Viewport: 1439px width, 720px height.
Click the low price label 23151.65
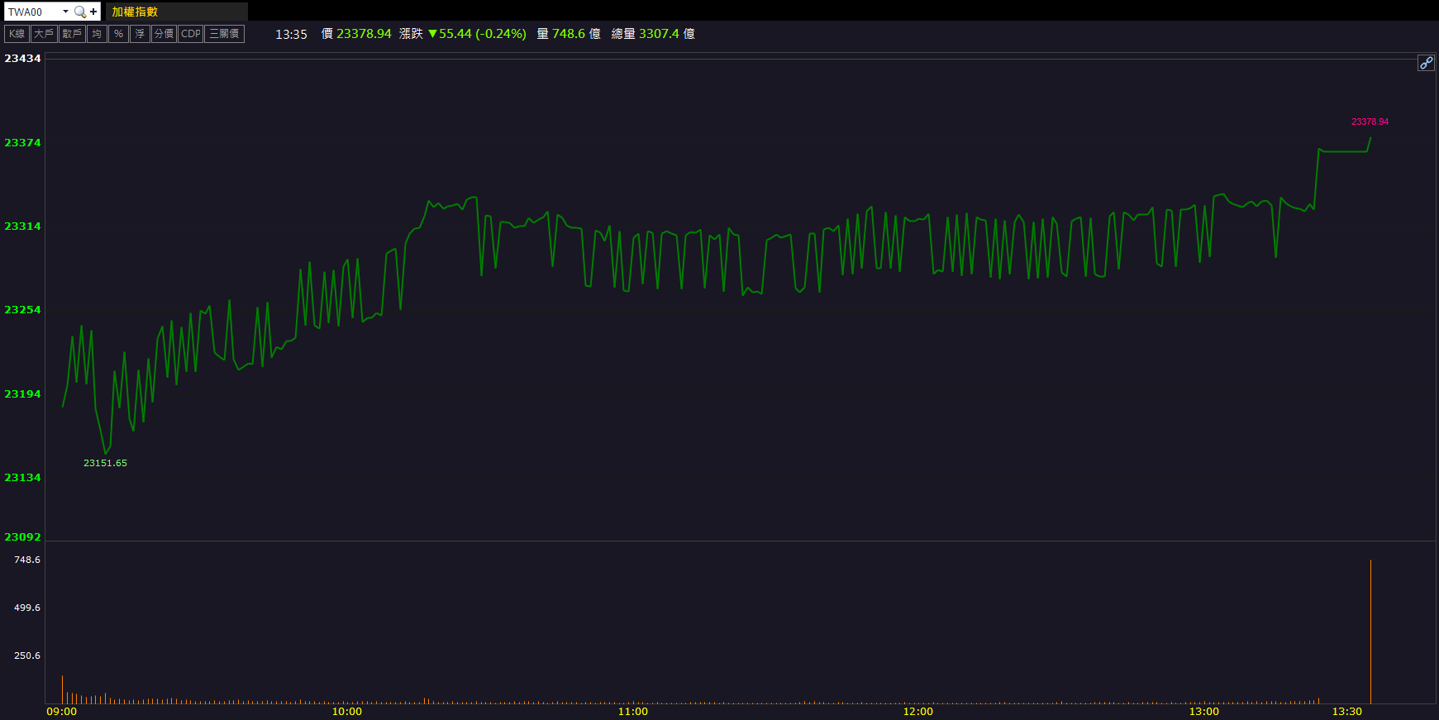[105, 463]
